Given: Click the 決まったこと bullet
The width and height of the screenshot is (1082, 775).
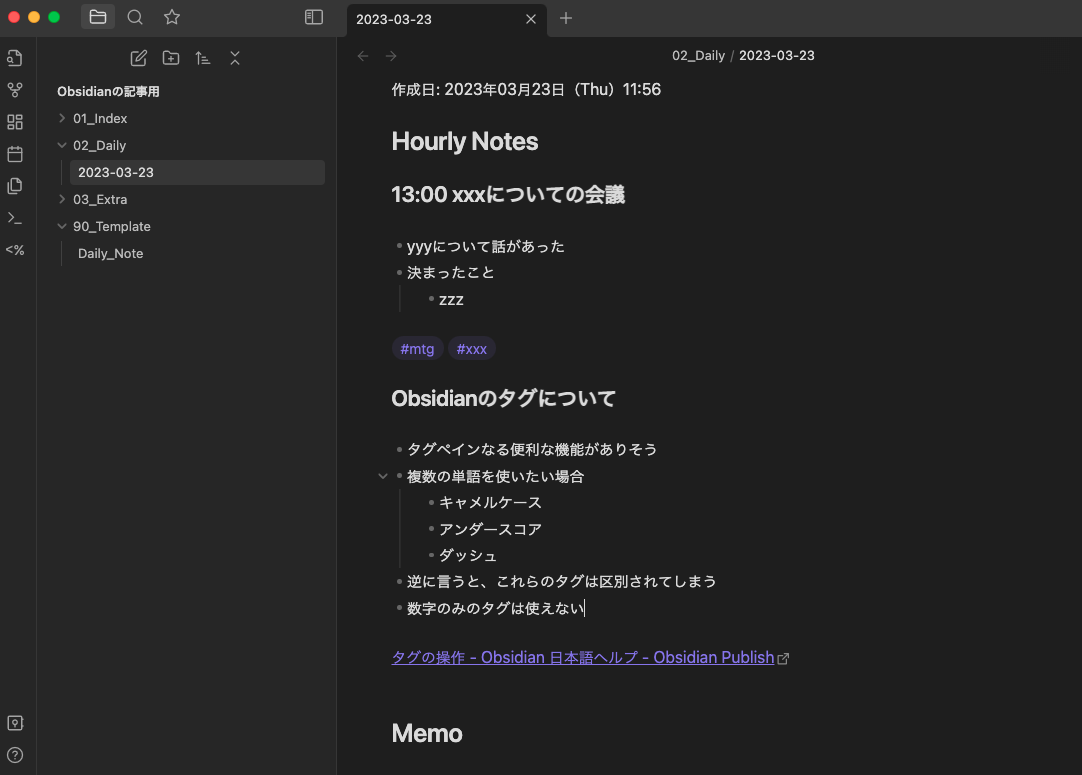Looking at the screenshot, I should coord(451,273).
